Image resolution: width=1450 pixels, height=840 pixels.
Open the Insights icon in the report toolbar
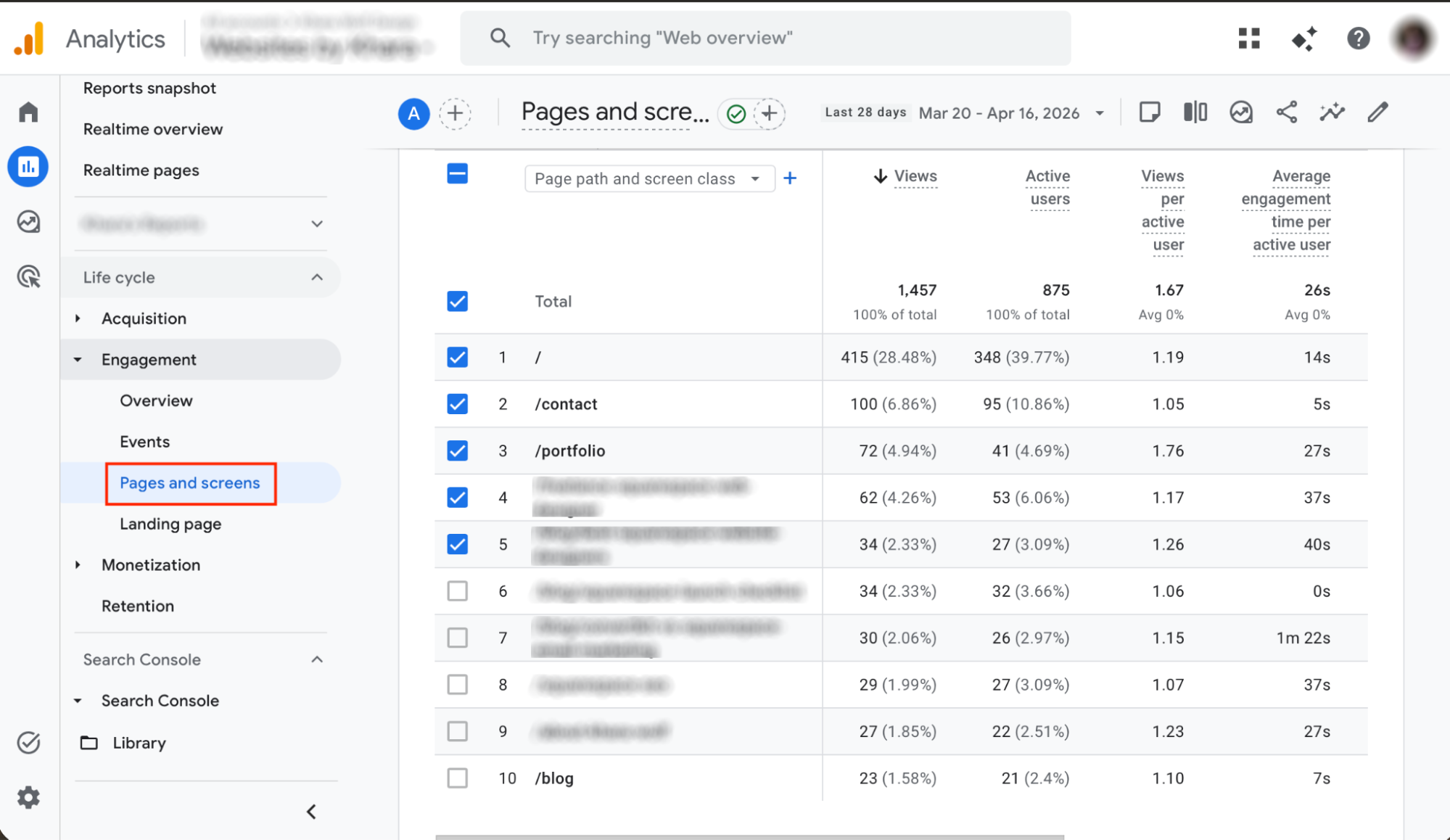click(x=1241, y=112)
